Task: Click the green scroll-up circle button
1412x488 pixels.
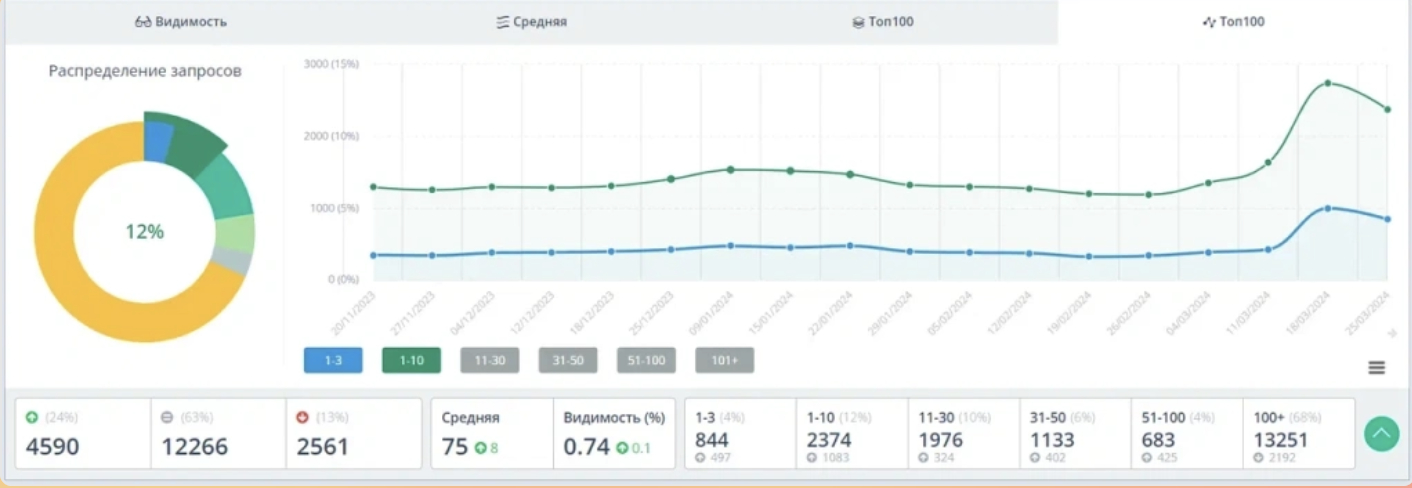Action: (1382, 433)
